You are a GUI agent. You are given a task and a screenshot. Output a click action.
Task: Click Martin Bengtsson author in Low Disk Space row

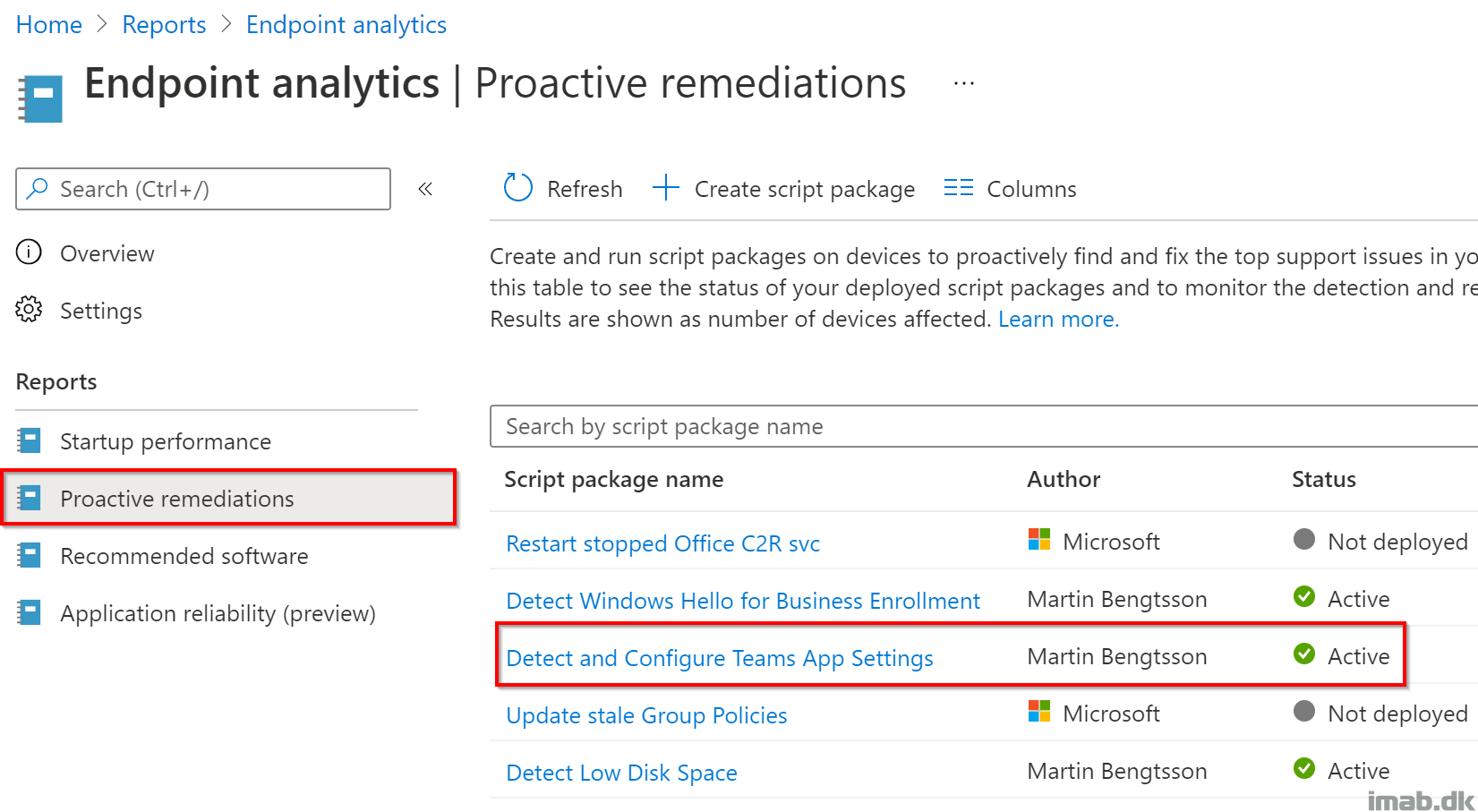click(1117, 771)
